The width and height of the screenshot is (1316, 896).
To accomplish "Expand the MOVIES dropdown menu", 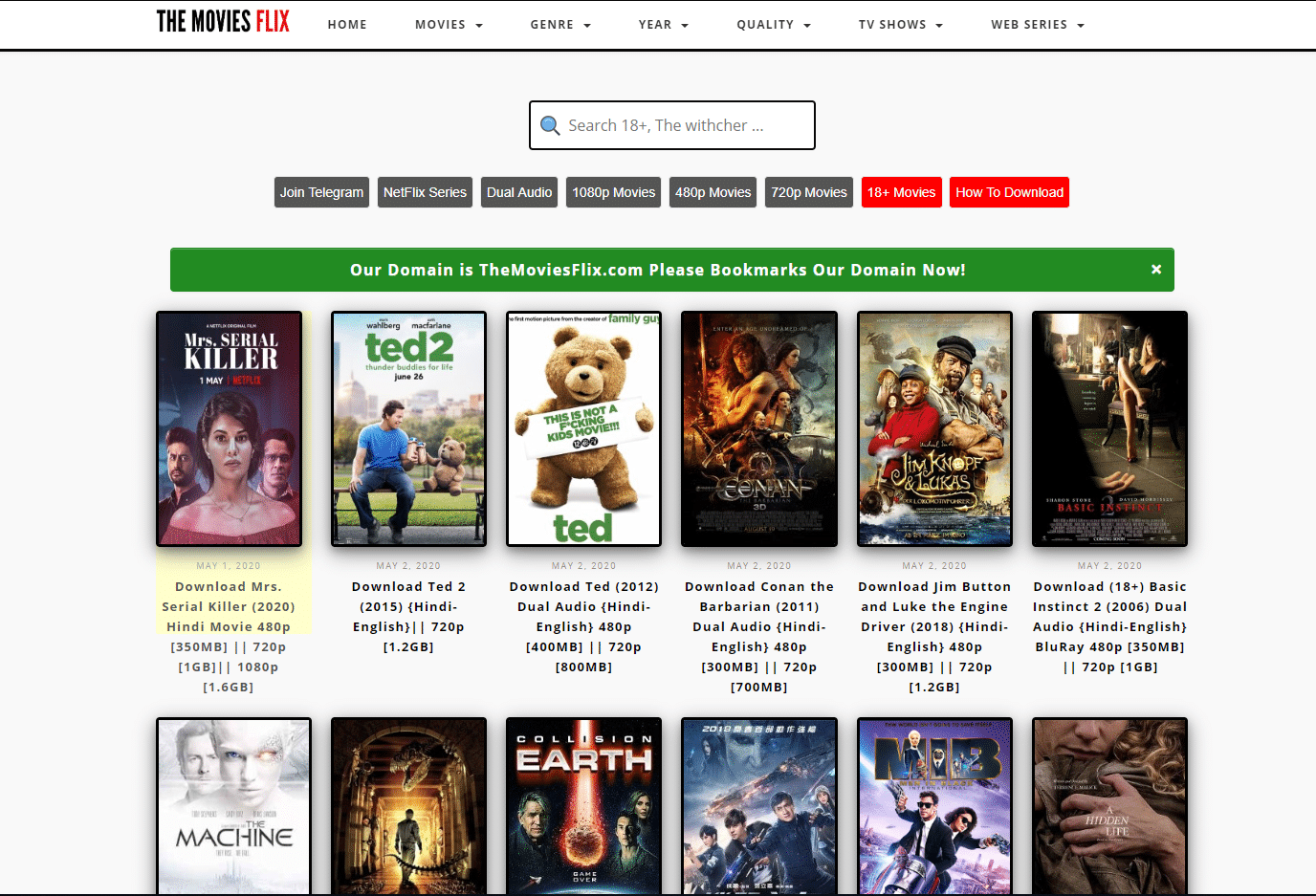I will 448,25.
